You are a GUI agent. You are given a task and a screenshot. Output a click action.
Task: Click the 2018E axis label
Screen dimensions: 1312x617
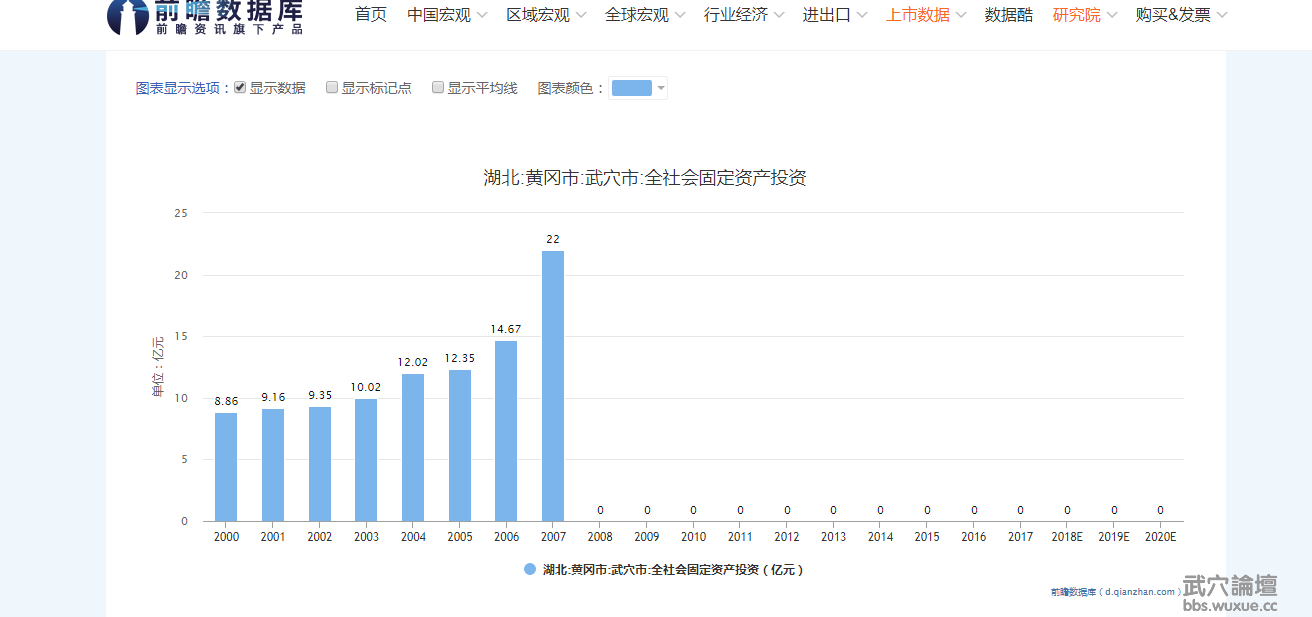pyautogui.click(x=1067, y=537)
